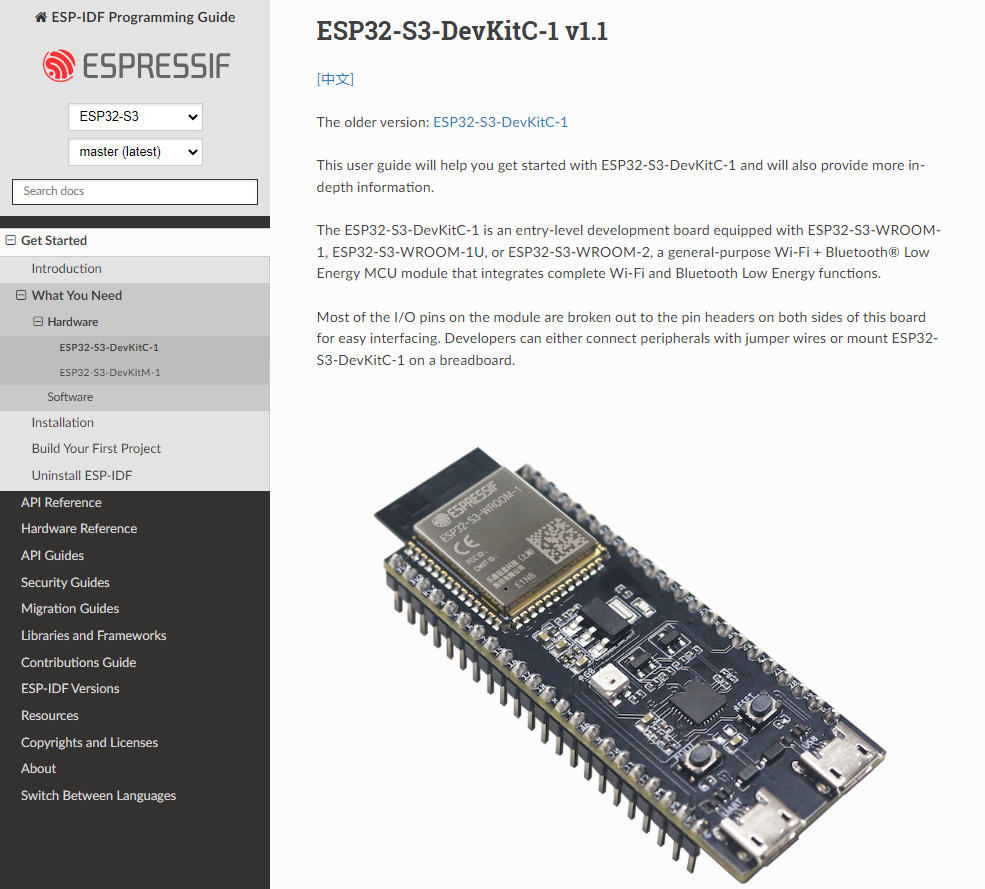Click Switch Between Languages

98,794
